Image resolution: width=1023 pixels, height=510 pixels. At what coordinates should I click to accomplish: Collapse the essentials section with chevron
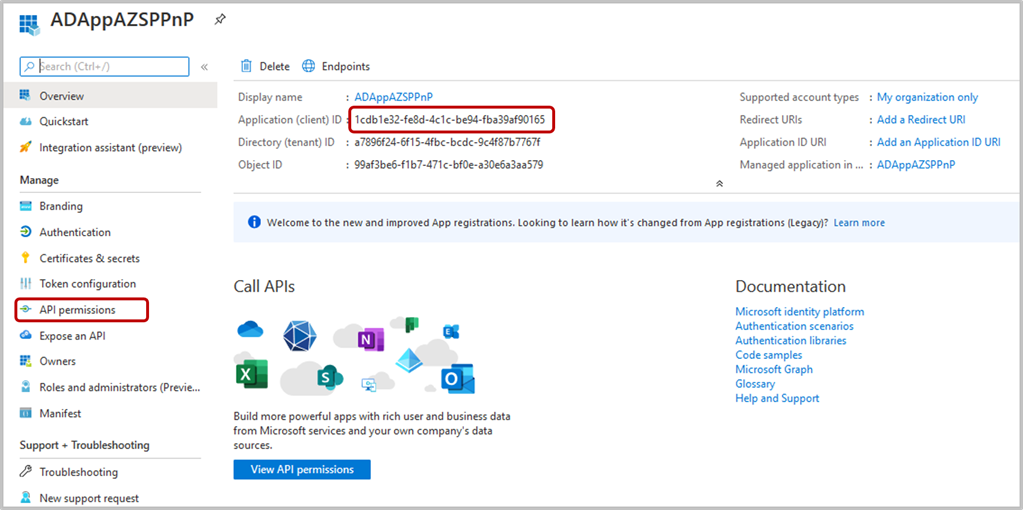[x=720, y=184]
